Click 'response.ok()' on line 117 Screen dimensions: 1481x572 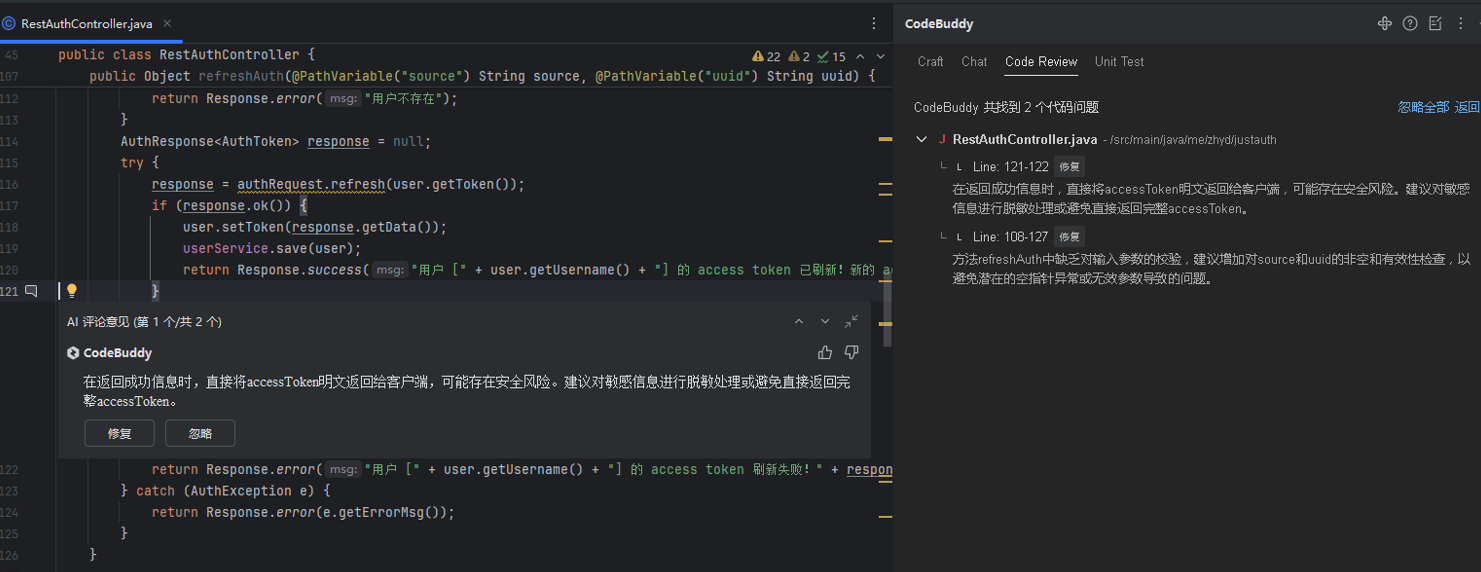[x=238, y=206]
